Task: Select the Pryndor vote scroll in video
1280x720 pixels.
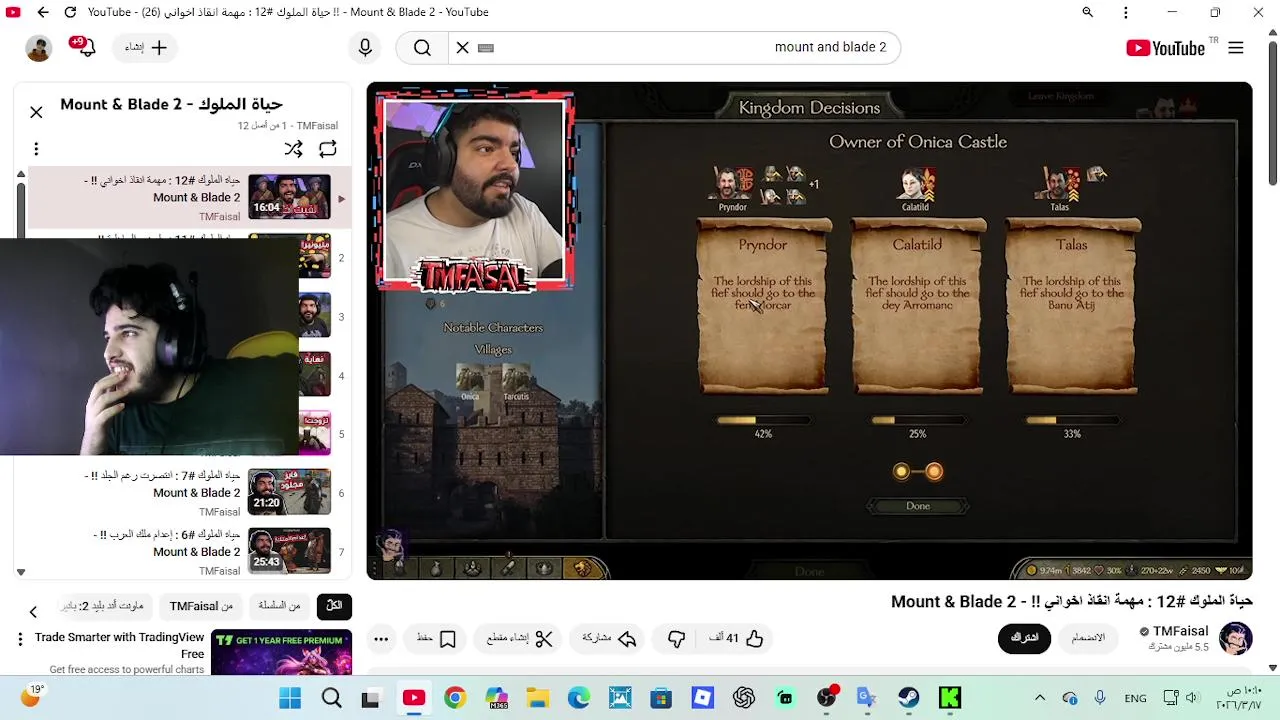Action: click(x=763, y=305)
